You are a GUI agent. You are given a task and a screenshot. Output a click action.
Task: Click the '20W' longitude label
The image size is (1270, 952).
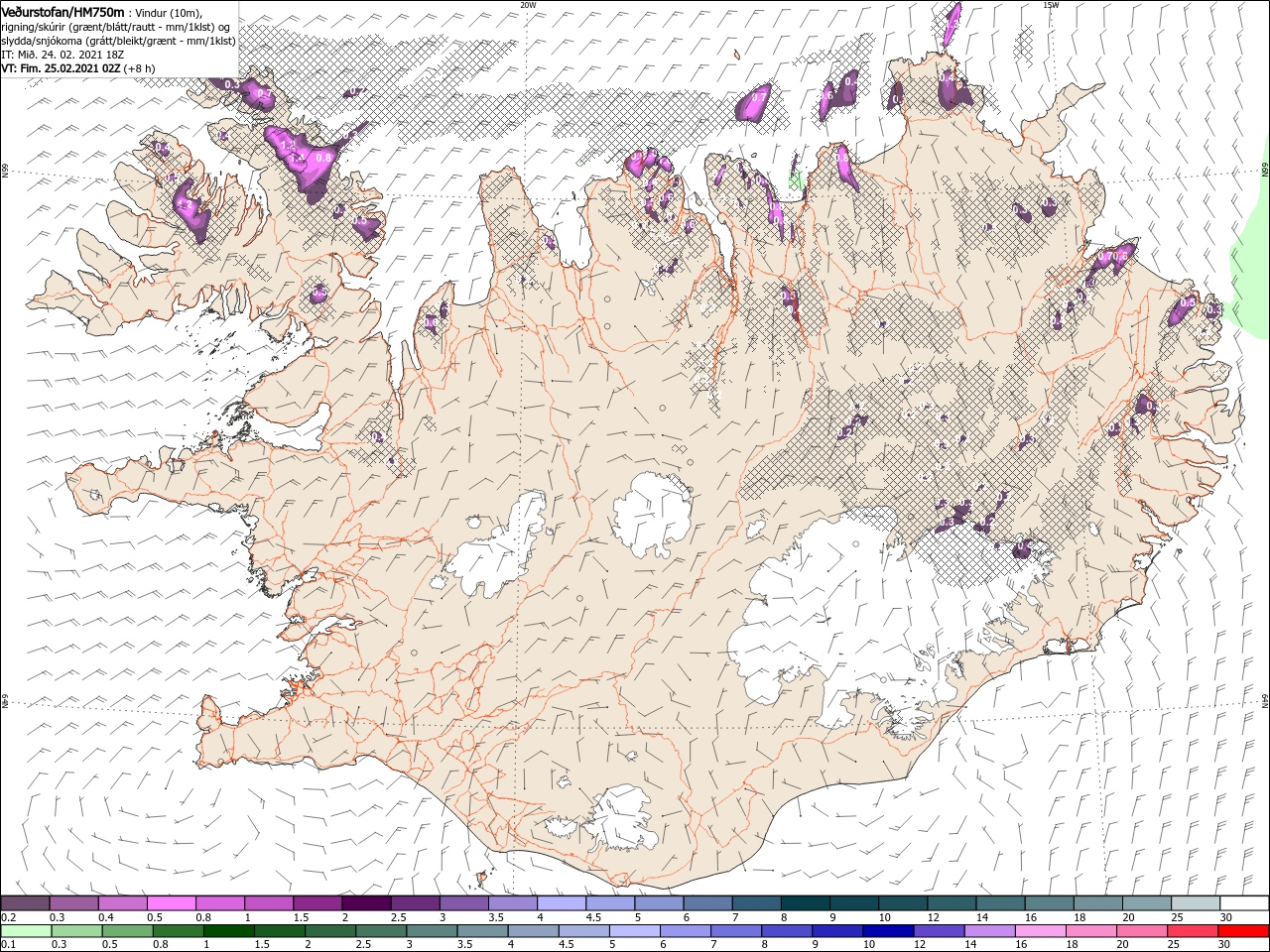tap(527, 5)
